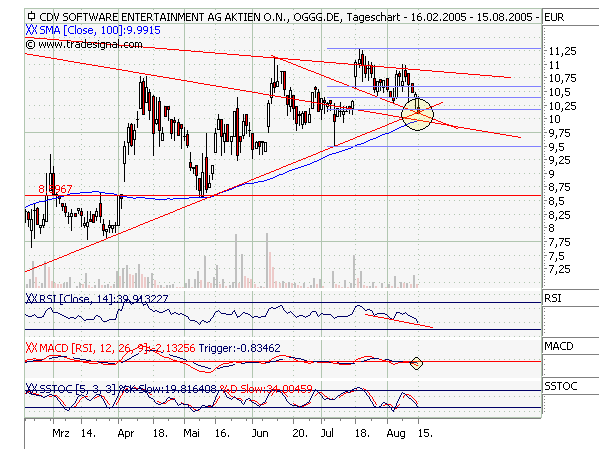Click the Aug month label on the time axis
The width and height of the screenshot is (600, 450).
396,434
